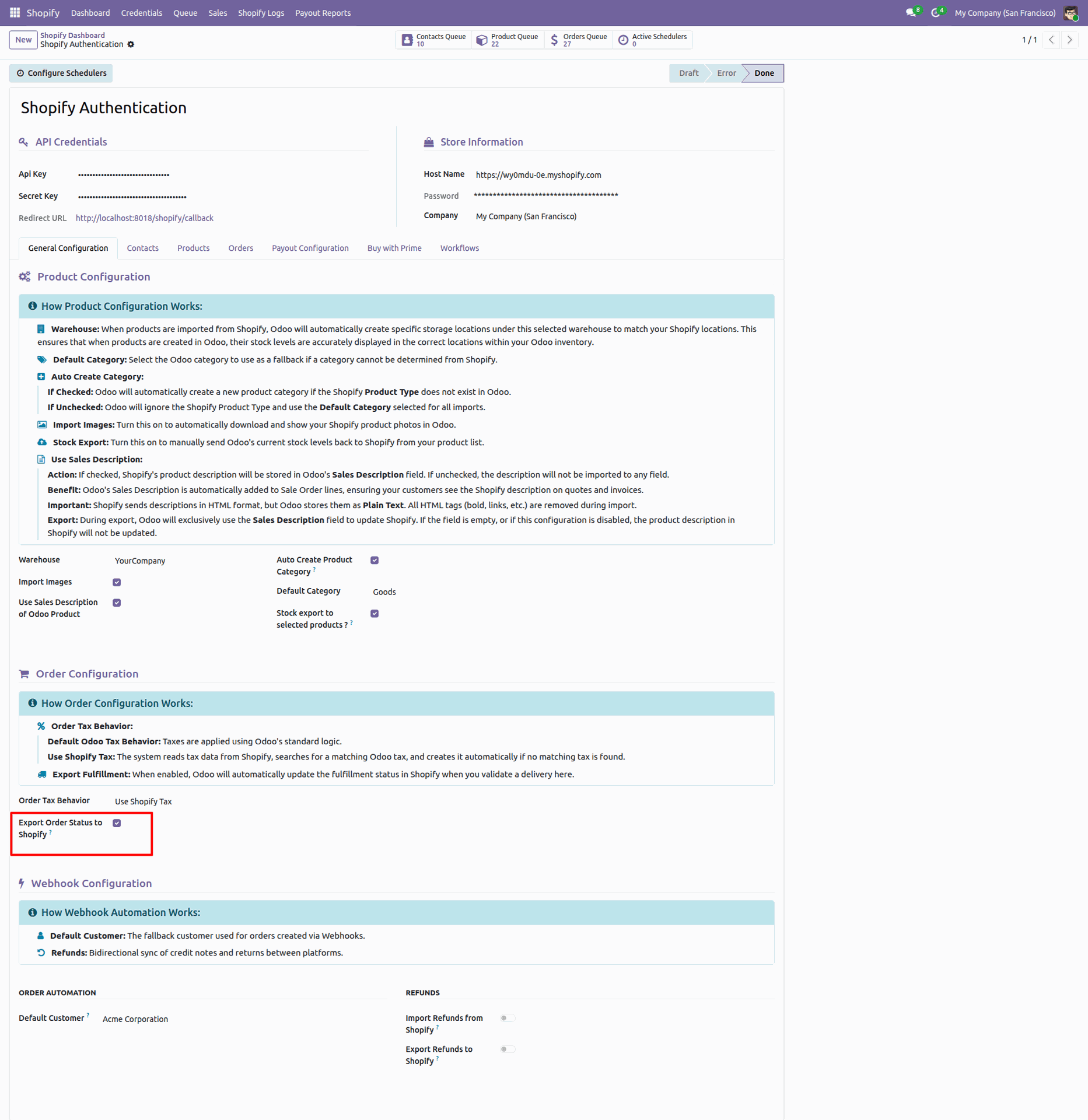Go to previous record arrow
Screen dimensions: 1088x1120
pos(1051,40)
